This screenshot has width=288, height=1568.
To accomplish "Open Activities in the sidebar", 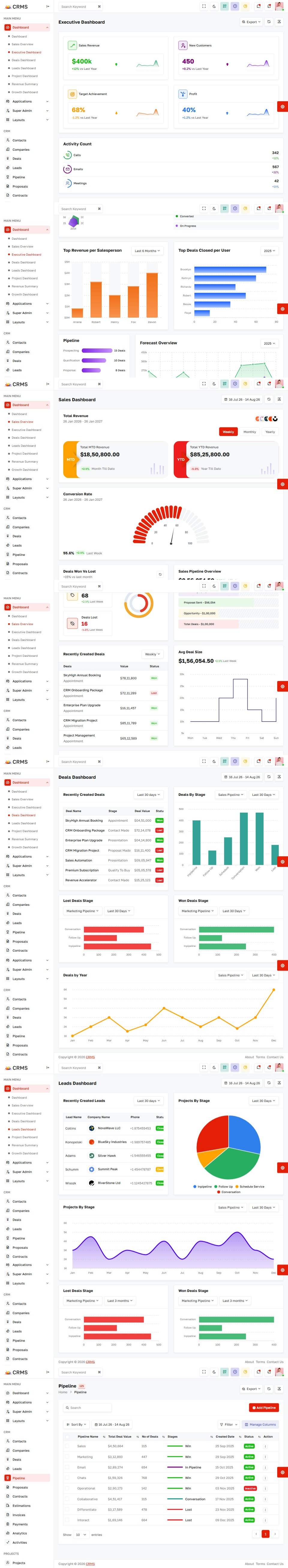I will point(19,1543).
